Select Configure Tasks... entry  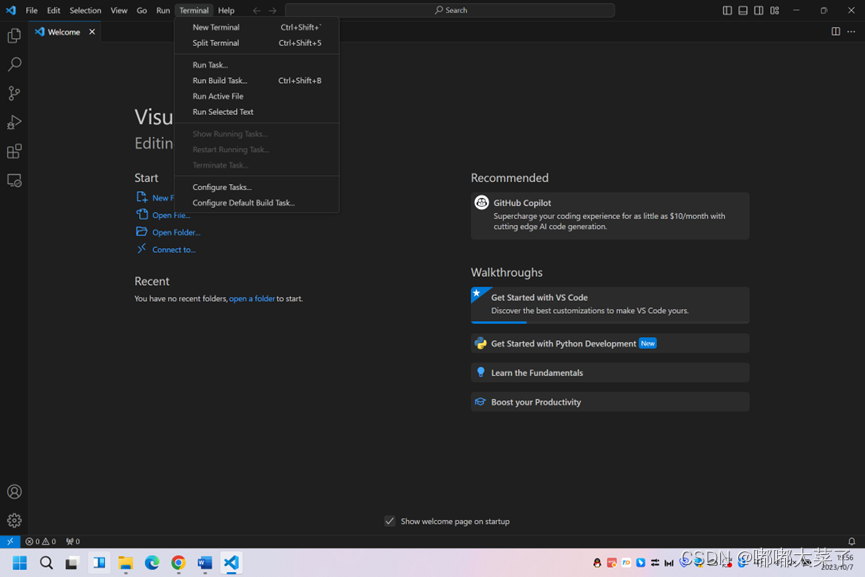[x=257, y=187]
